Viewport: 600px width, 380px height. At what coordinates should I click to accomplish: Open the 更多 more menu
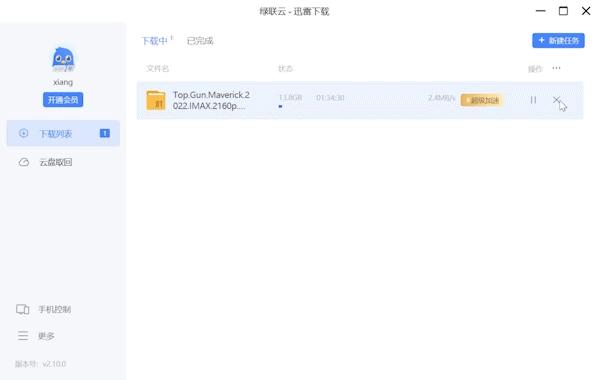[x=46, y=336]
